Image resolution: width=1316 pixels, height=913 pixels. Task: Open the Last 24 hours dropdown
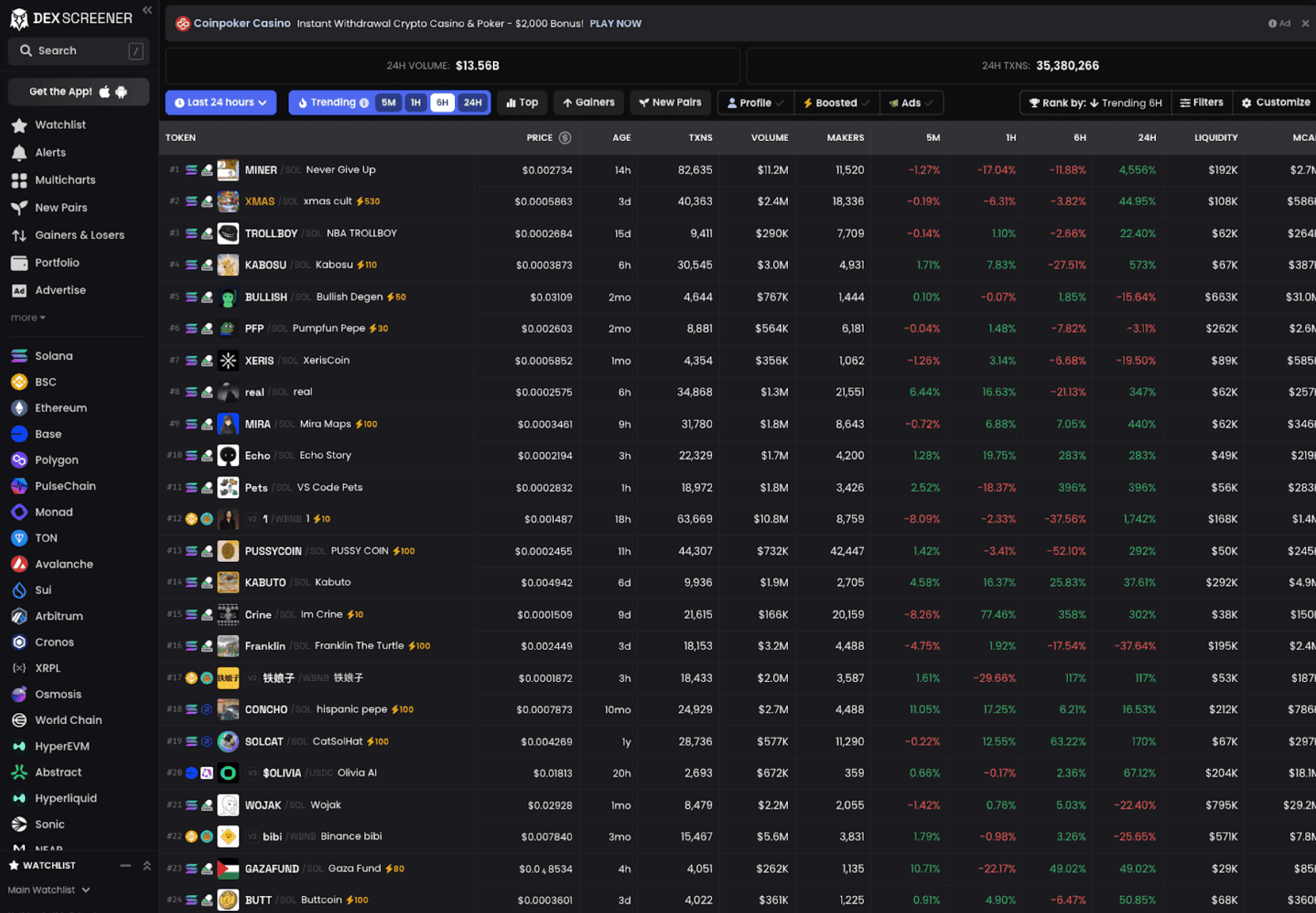(x=220, y=102)
